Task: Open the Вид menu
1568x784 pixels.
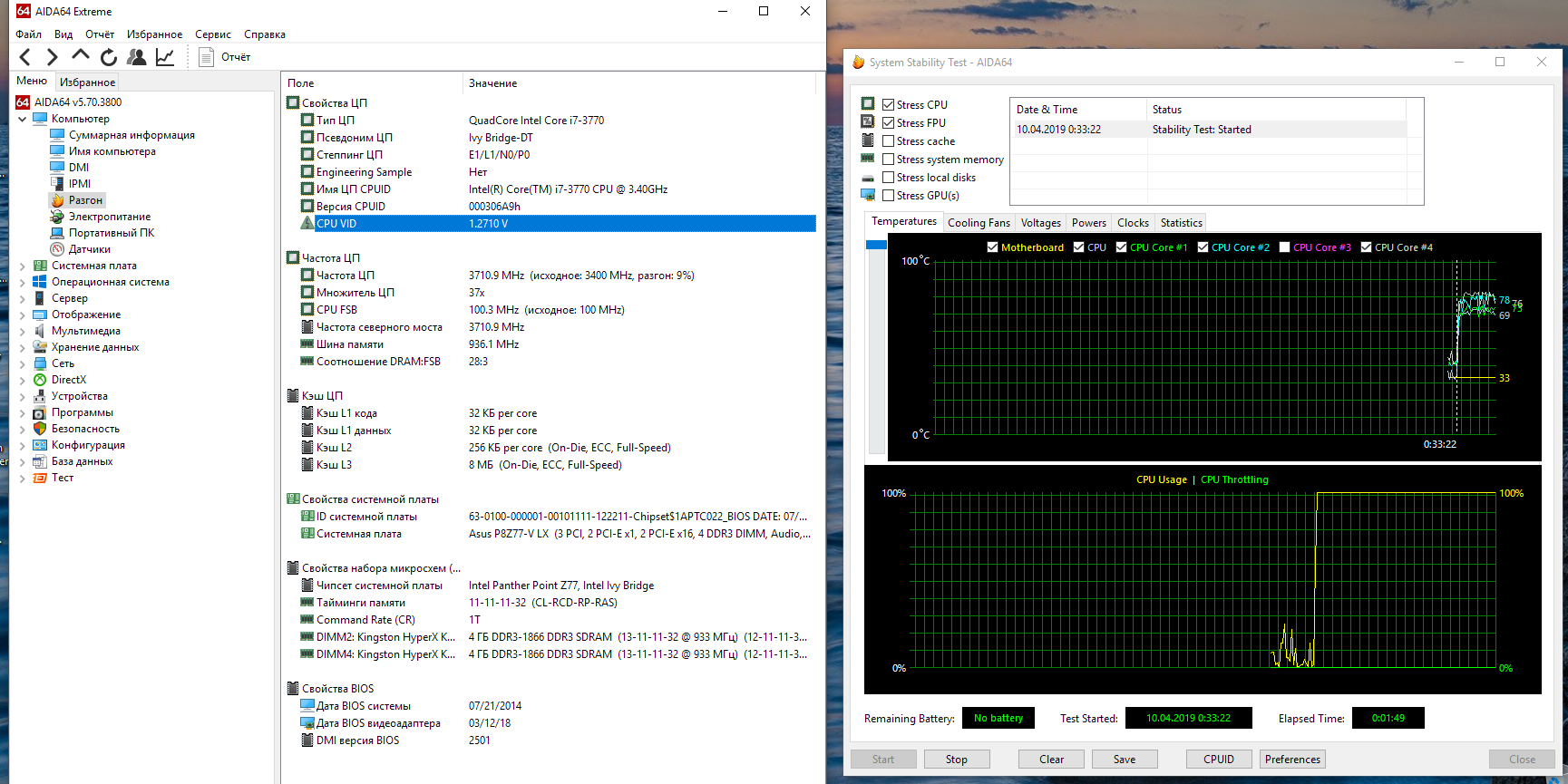Action: (63, 34)
